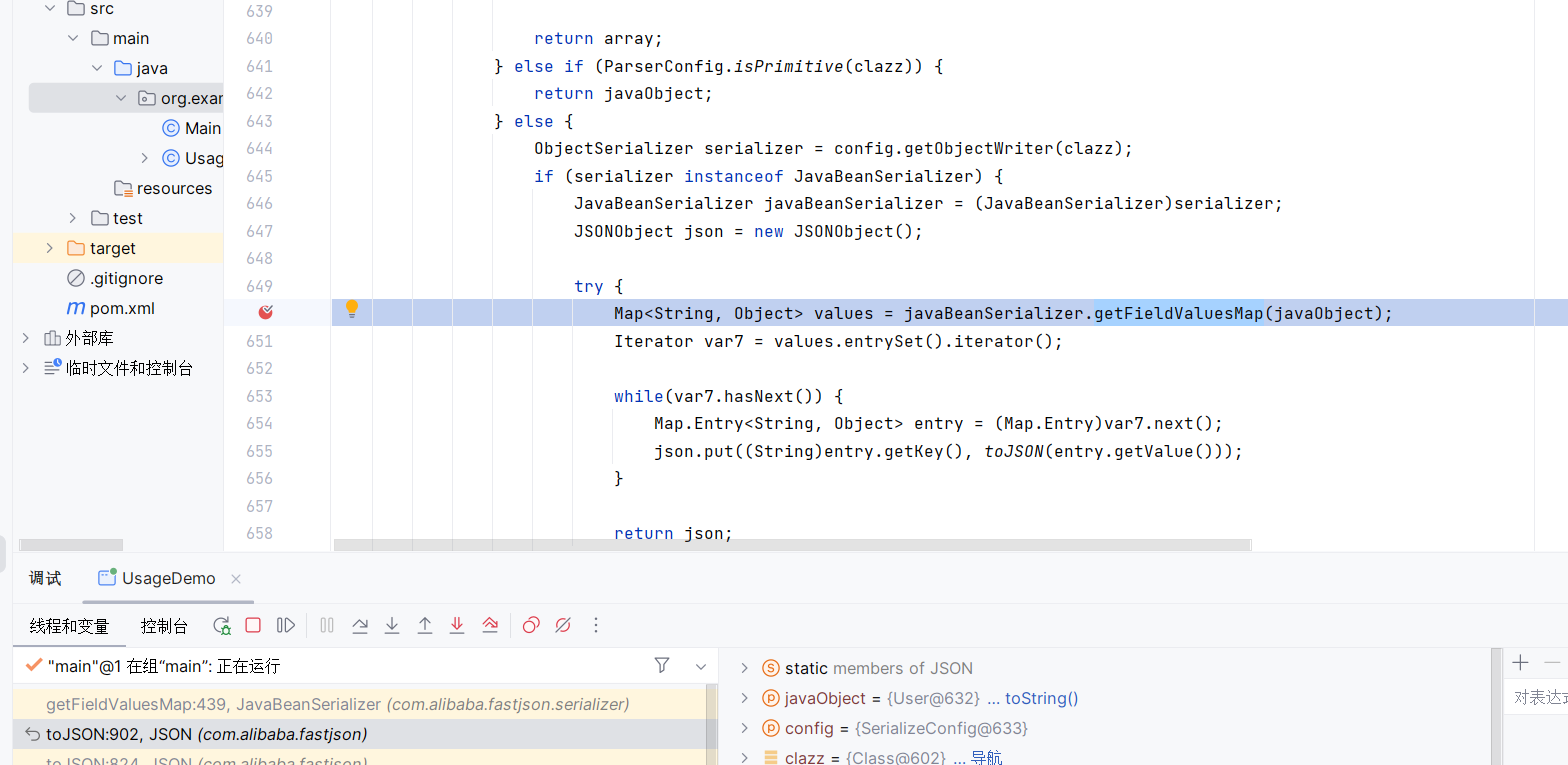The width and height of the screenshot is (1568, 765).
Task: Close the UsageDemo debug tab
Action: (236, 579)
